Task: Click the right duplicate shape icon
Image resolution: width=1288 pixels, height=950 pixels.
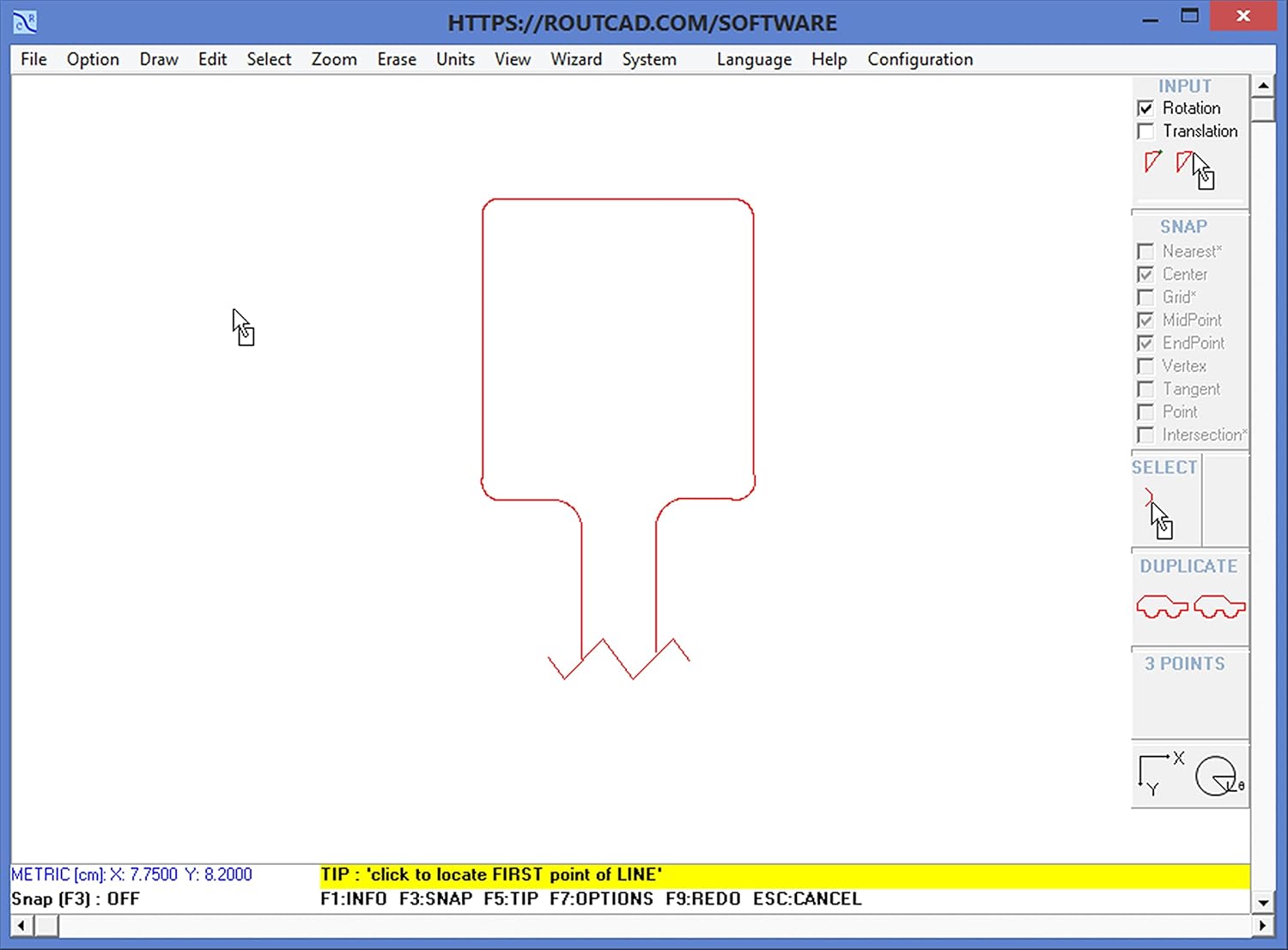Action: pos(1218,606)
